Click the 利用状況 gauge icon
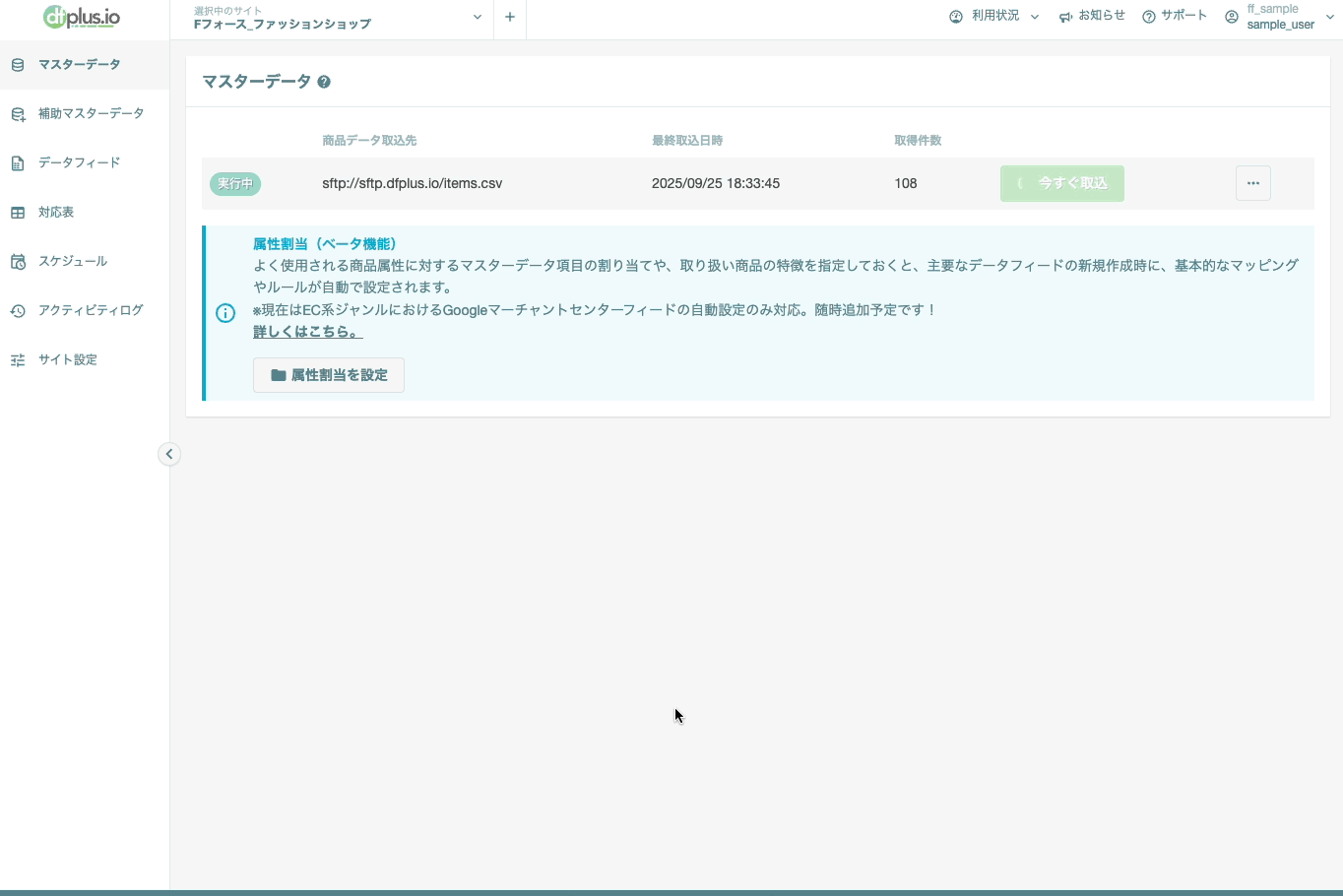 point(956,17)
